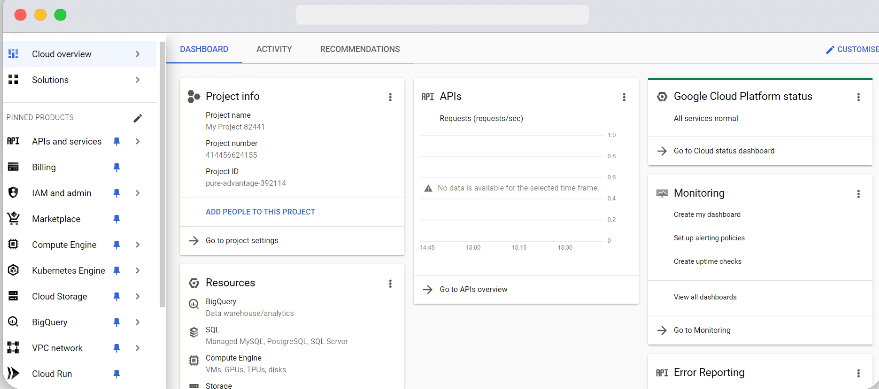This screenshot has width=879, height=389.
Task: Click Create my dashboard in Monitoring
Action: (707, 215)
